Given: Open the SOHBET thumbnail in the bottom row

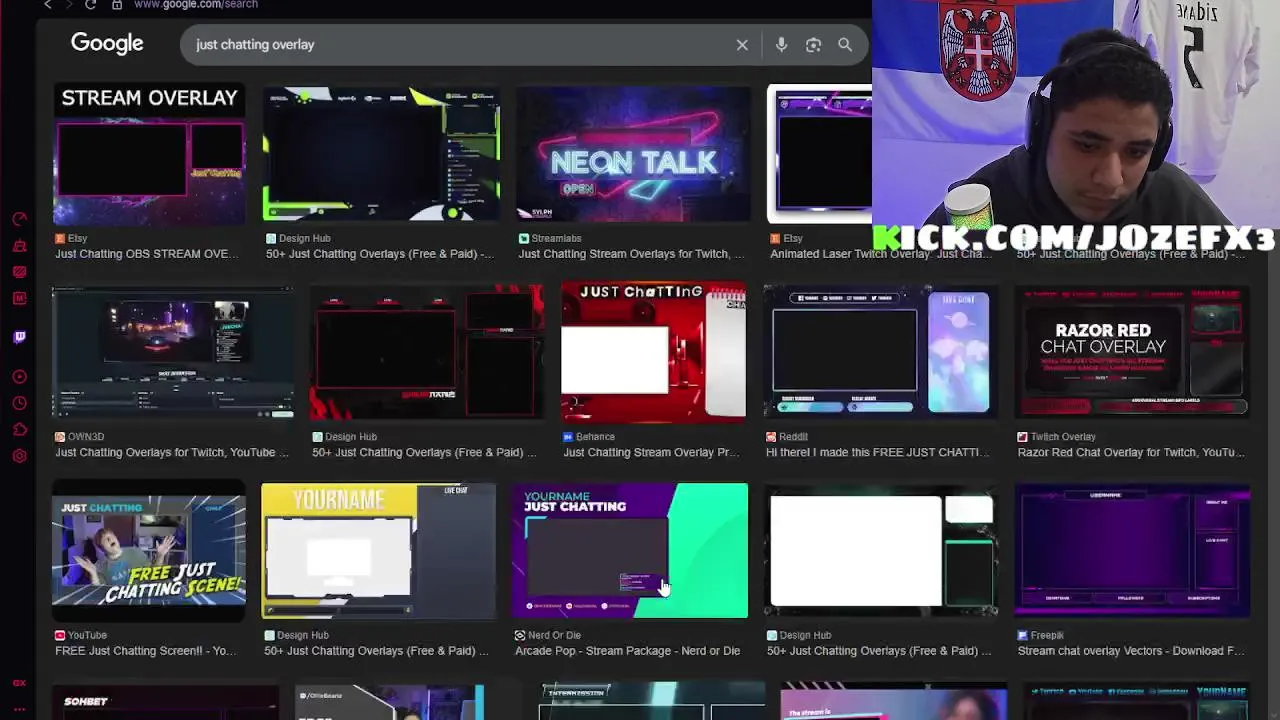Looking at the screenshot, I should [165, 702].
